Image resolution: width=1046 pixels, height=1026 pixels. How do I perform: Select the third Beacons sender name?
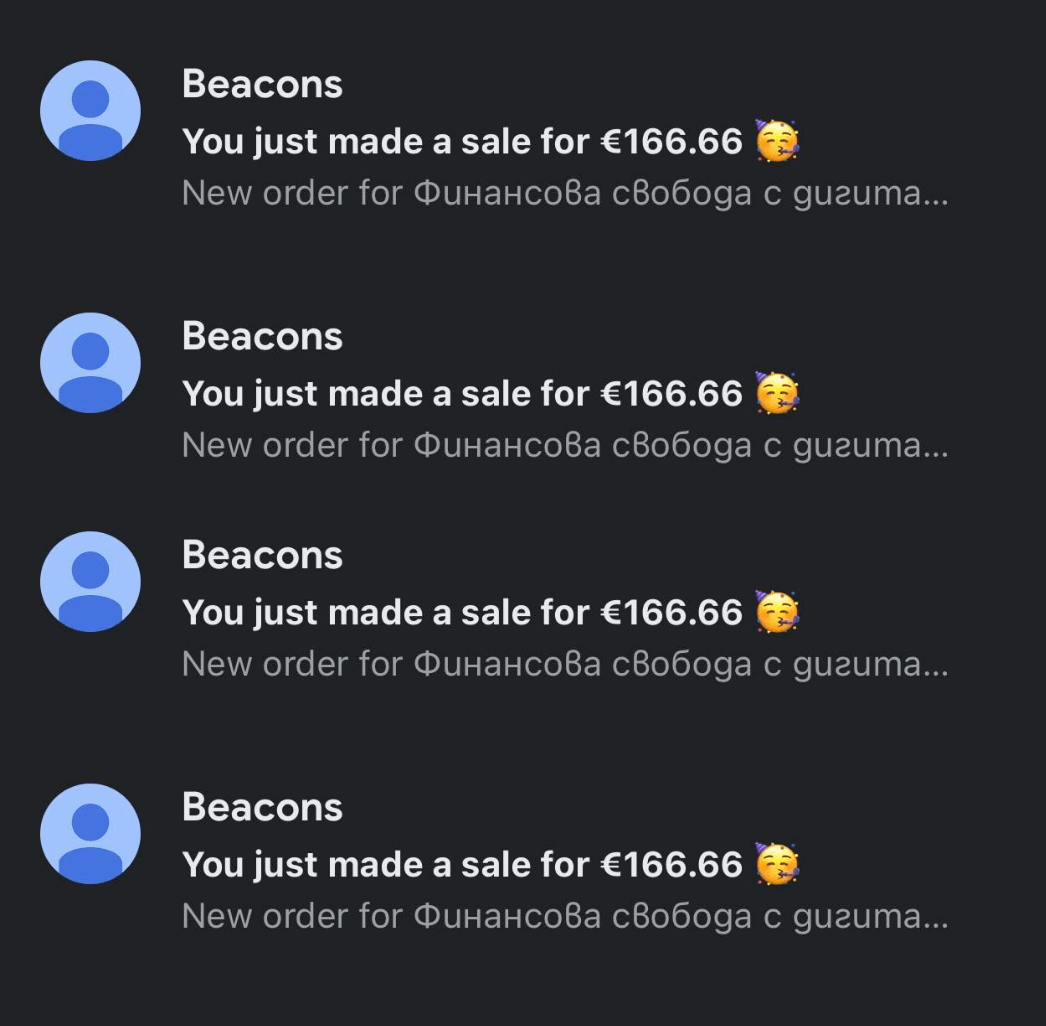[x=262, y=555]
